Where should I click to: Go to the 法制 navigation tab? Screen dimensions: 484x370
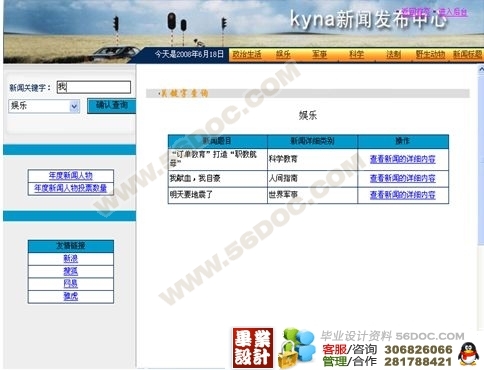pos(393,54)
